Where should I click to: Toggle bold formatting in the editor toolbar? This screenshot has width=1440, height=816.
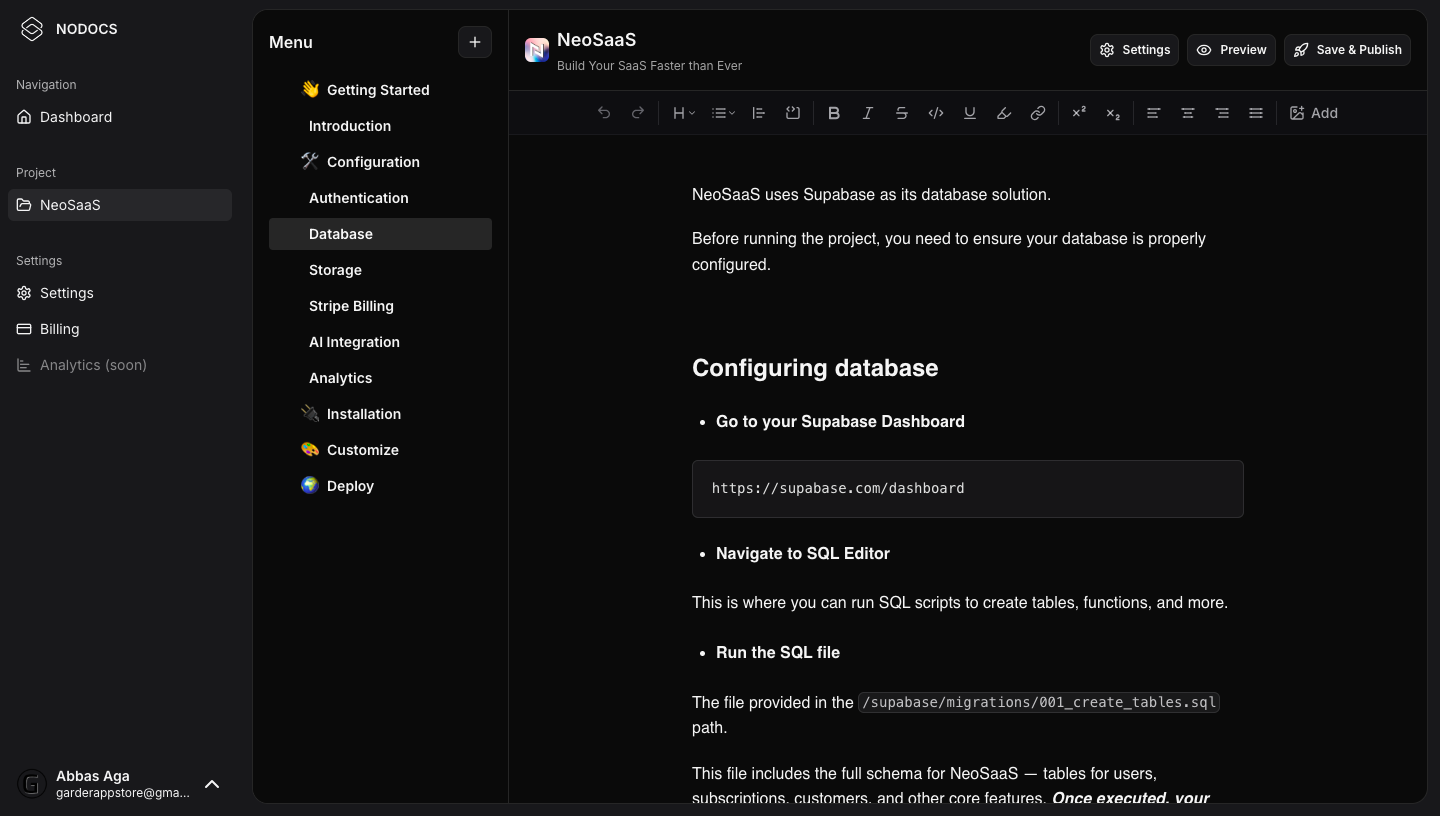click(x=834, y=113)
